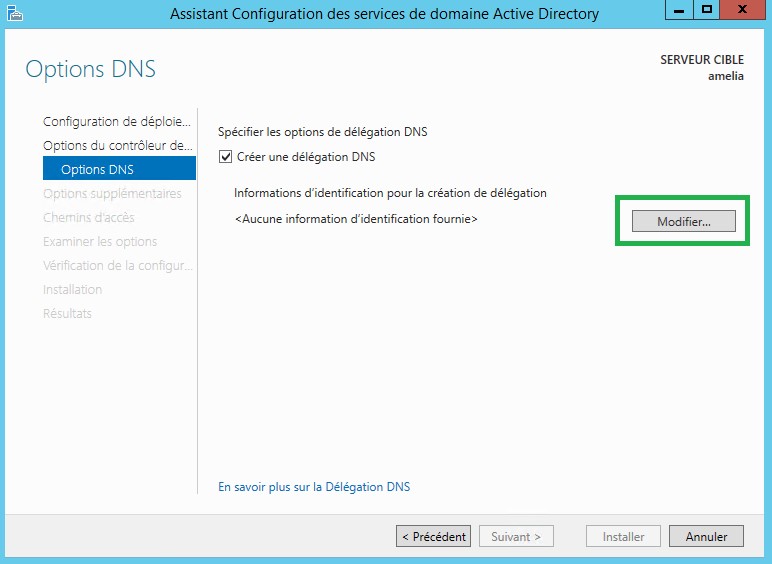This screenshot has width=772, height=564.
Task: Click the Suivant button
Action: coord(516,537)
